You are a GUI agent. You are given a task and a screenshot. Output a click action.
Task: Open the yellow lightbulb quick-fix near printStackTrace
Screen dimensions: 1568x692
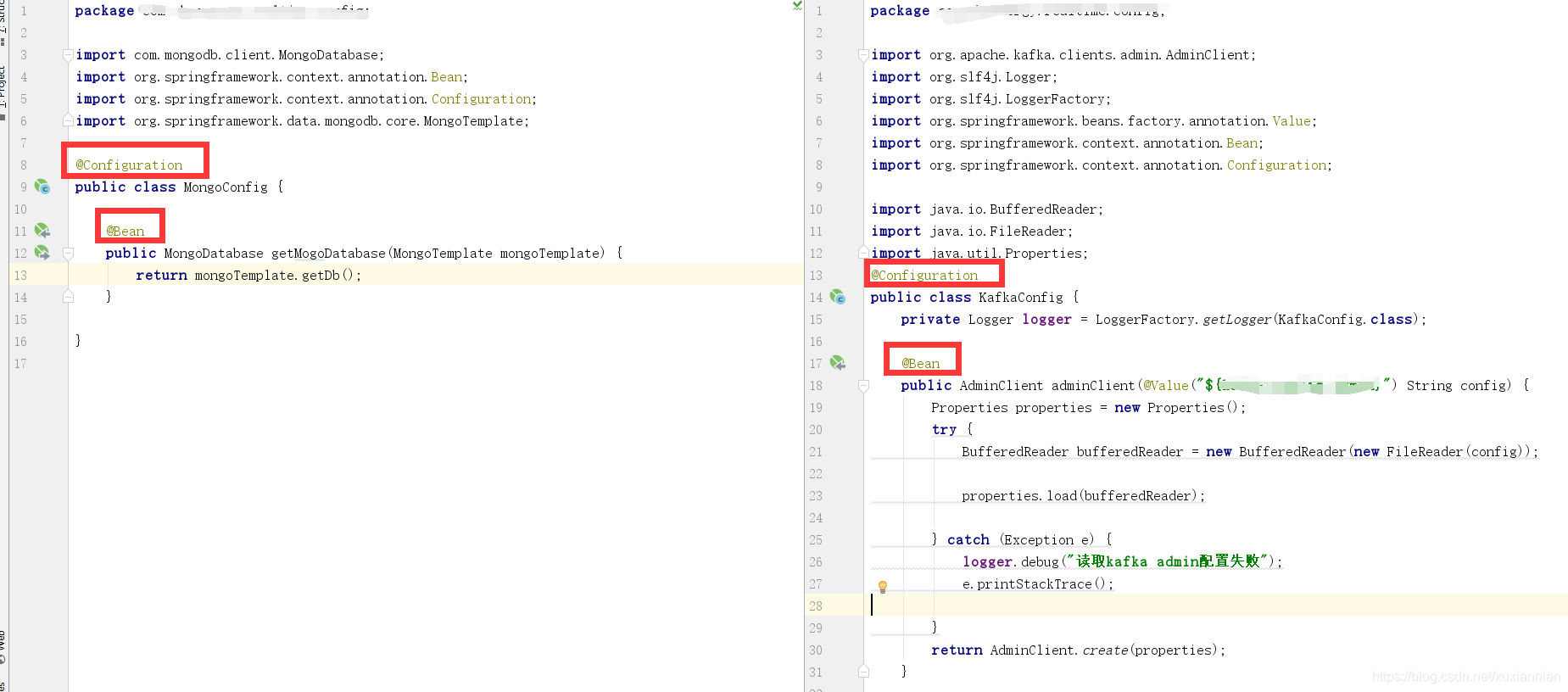(883, 586)
